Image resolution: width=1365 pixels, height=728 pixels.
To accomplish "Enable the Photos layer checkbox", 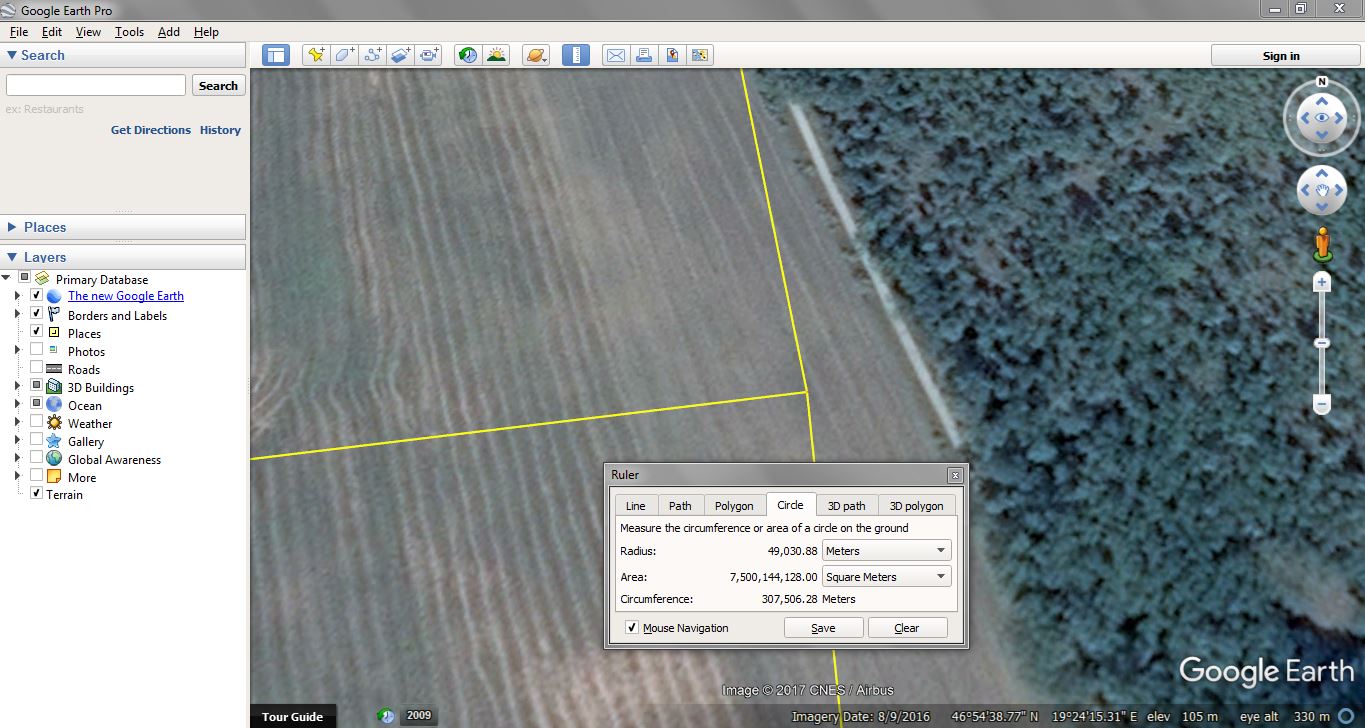I will [37, 350].
